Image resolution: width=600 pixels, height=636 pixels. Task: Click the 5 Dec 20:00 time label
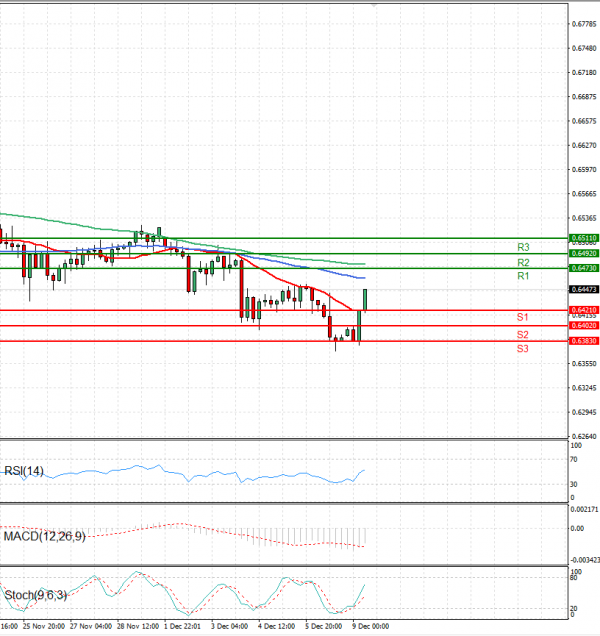[x=324, y=626]
